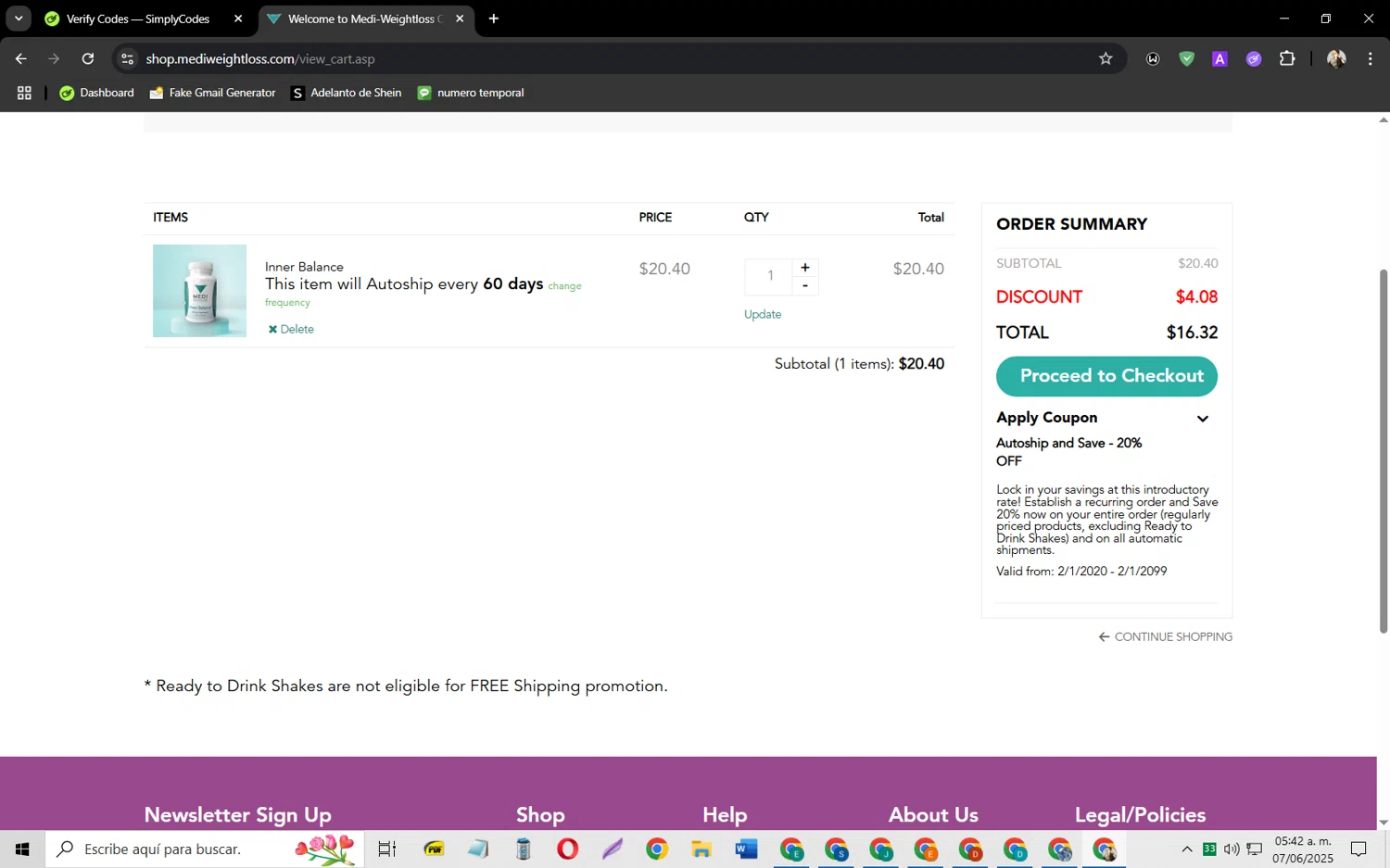This screenshot has height=868, width=1390.
Task: Open the Extensions puzzle-piece menu
Action: pos(1287,58)
